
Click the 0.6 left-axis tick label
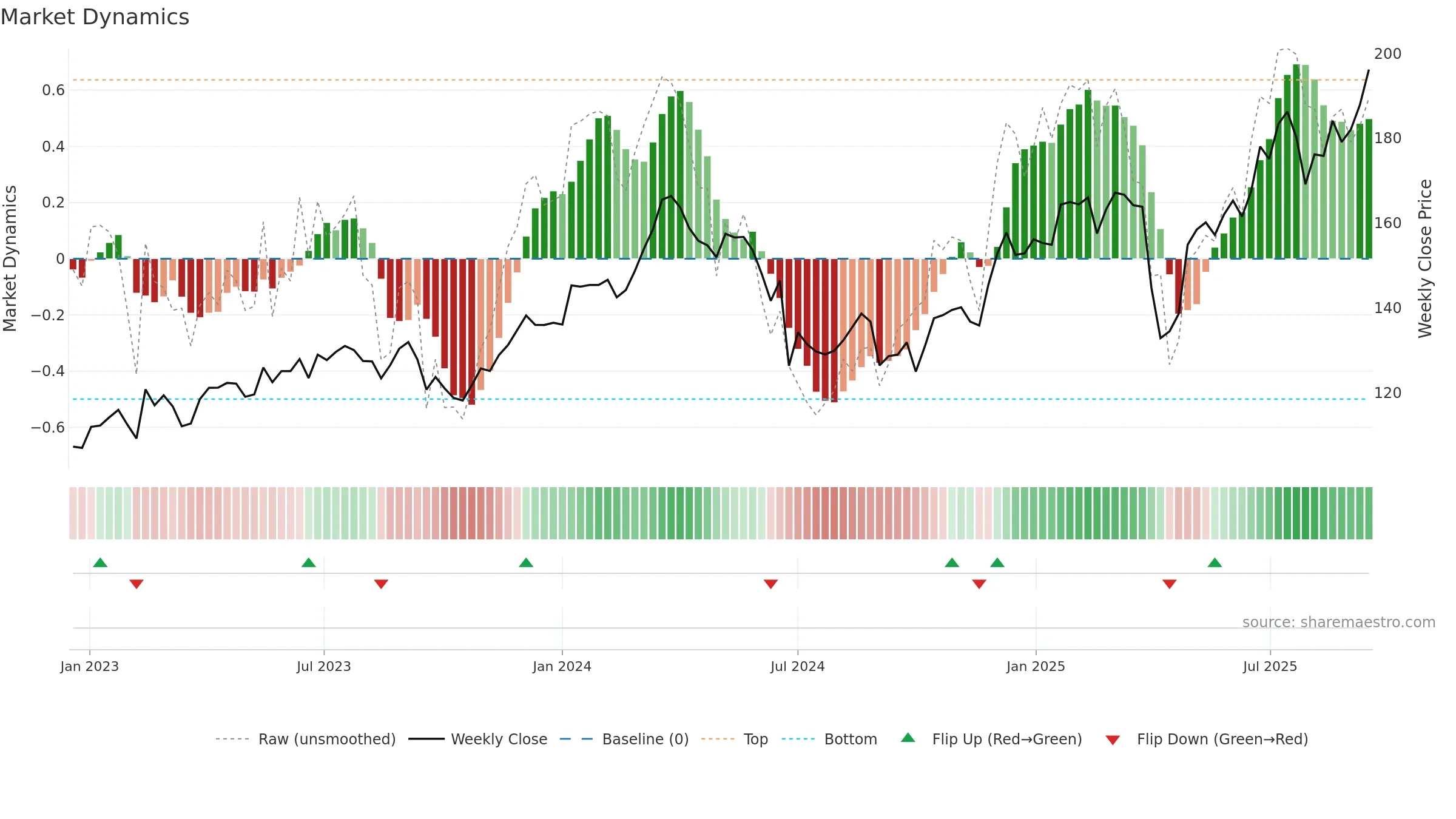pyautogui.click(x=53, y=90)
